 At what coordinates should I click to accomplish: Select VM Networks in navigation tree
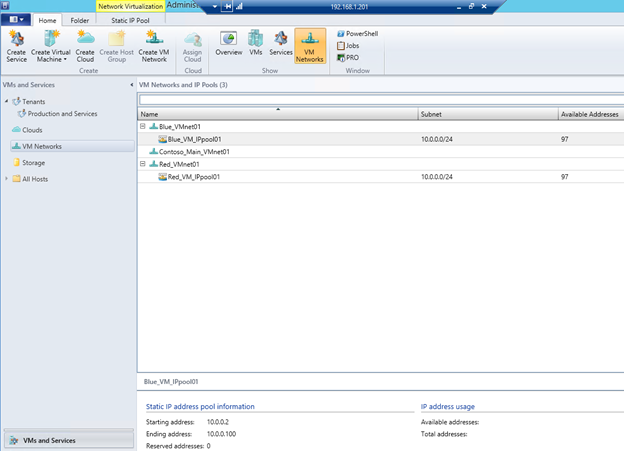tap(72, 146)
